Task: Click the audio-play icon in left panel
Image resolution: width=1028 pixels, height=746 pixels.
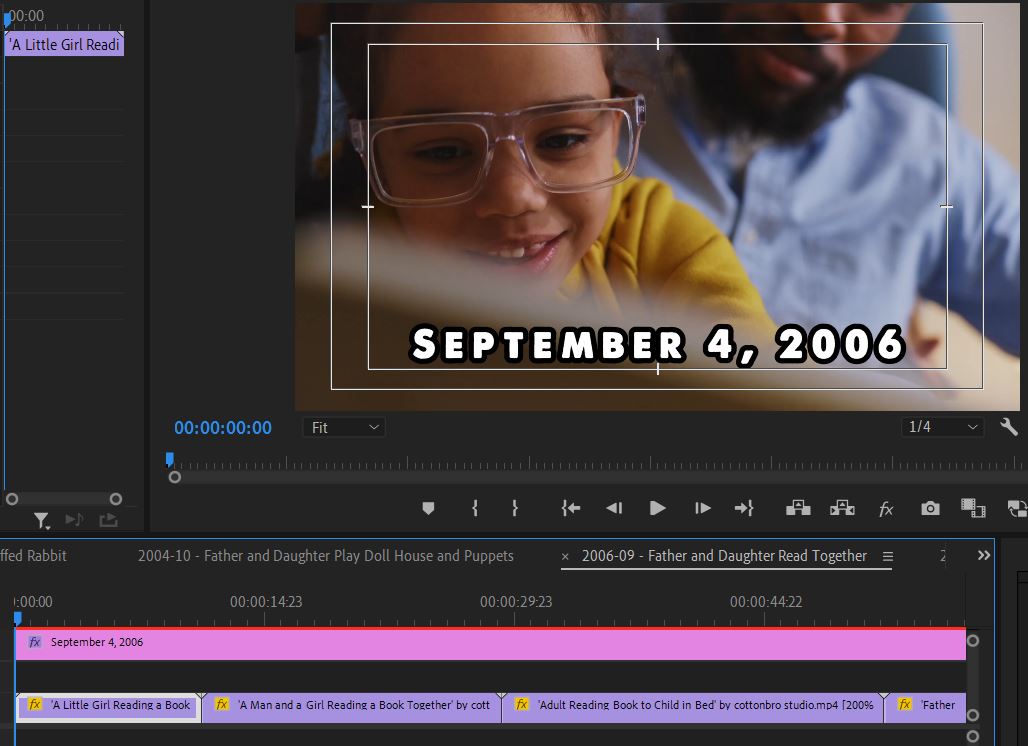Action: tap(74, 520)
